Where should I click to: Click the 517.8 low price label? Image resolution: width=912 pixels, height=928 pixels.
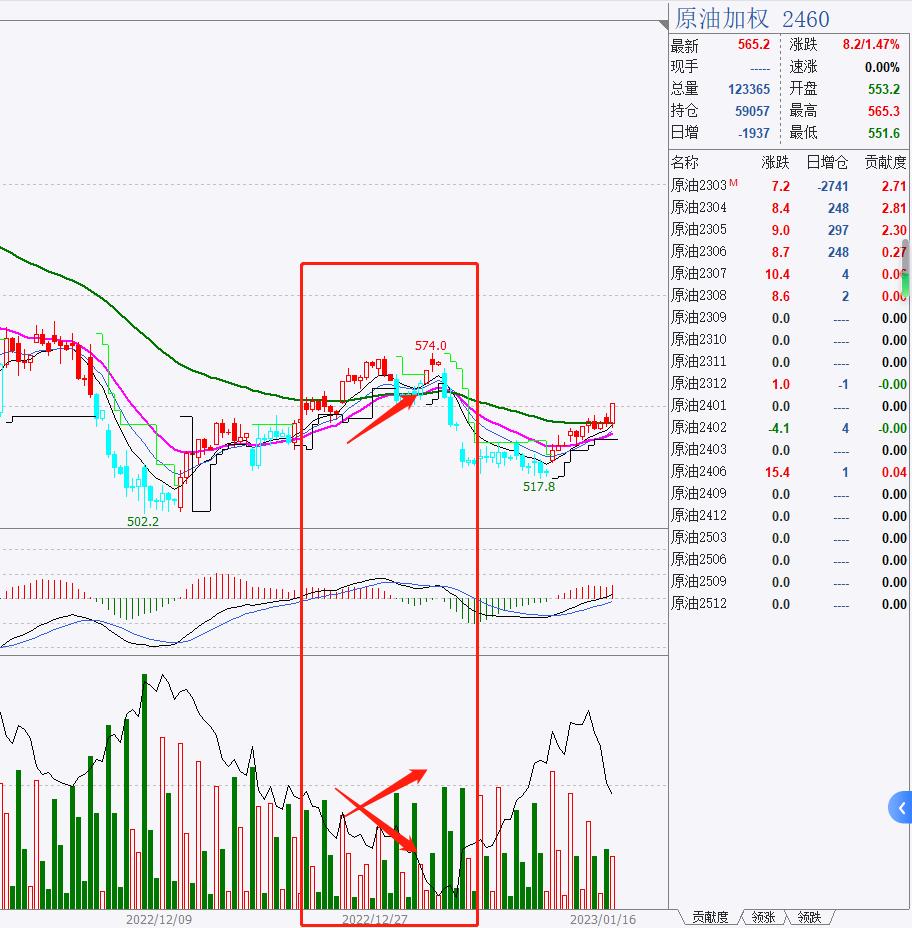click(x=539, y=486)
